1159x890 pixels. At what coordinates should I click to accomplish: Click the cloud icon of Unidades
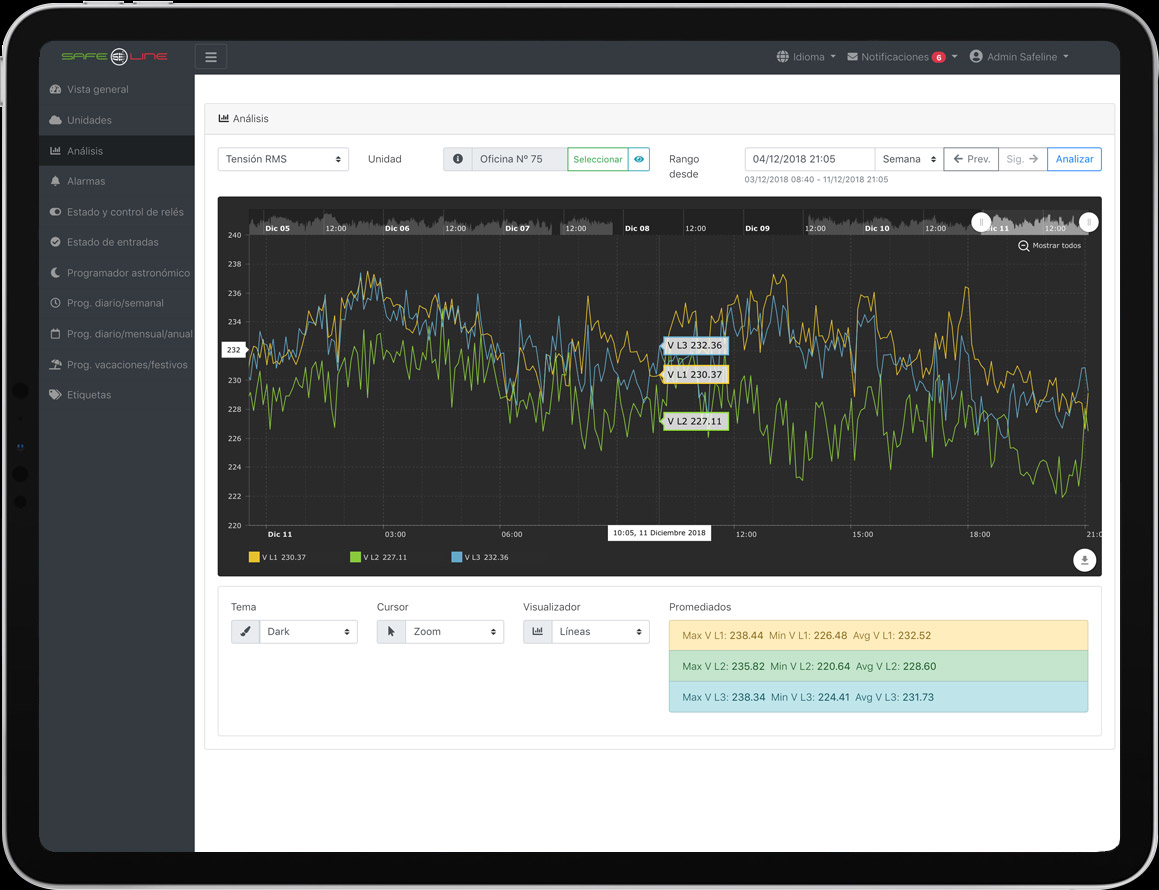click(x=55, y=120)
